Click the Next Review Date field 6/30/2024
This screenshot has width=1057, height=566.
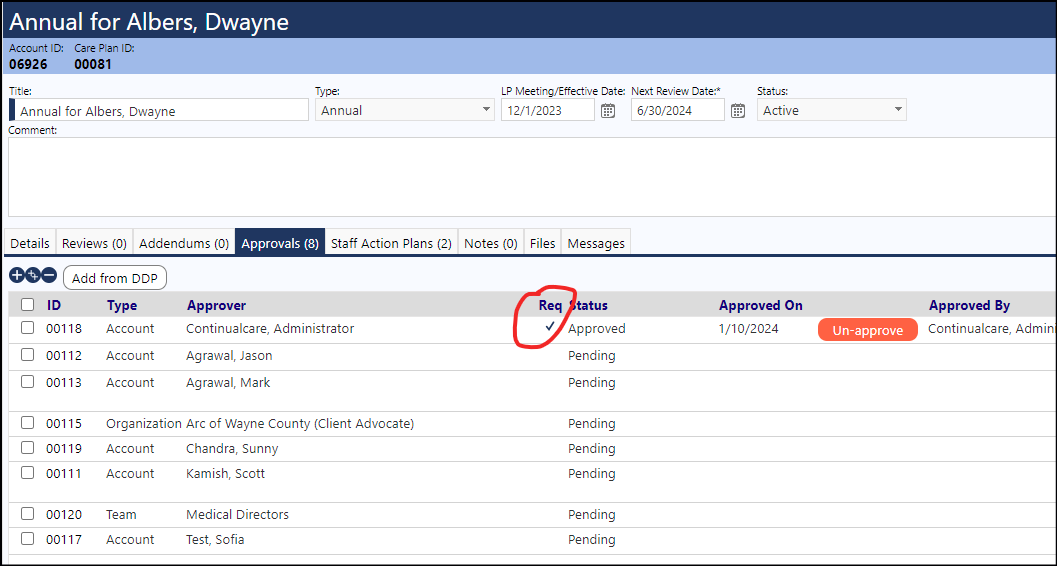coord(677,111)
